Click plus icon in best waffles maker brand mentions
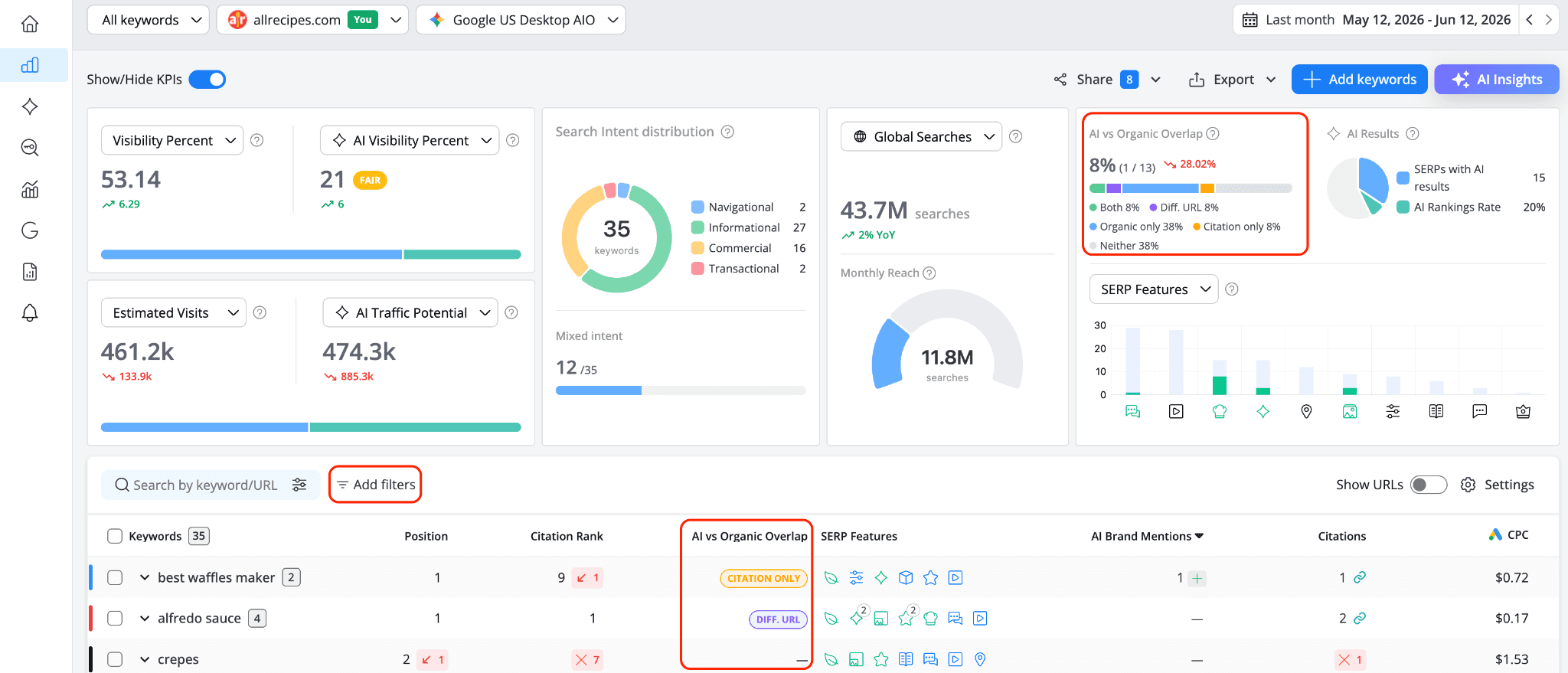This screenshot has height=673, width=1568. [1197, 578]
